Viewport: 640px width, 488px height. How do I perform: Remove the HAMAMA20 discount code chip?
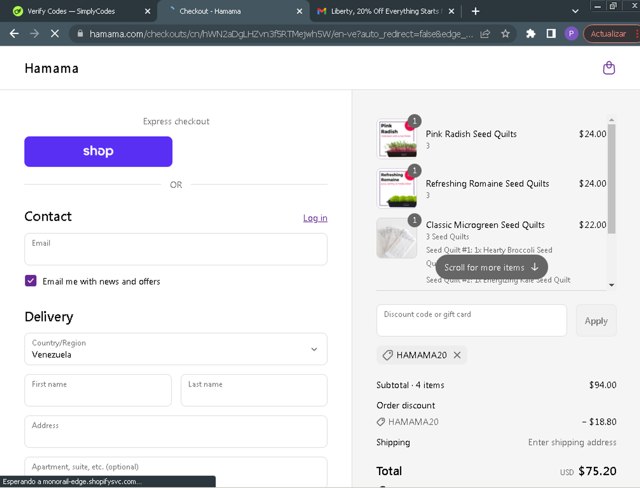click(457, 355)
